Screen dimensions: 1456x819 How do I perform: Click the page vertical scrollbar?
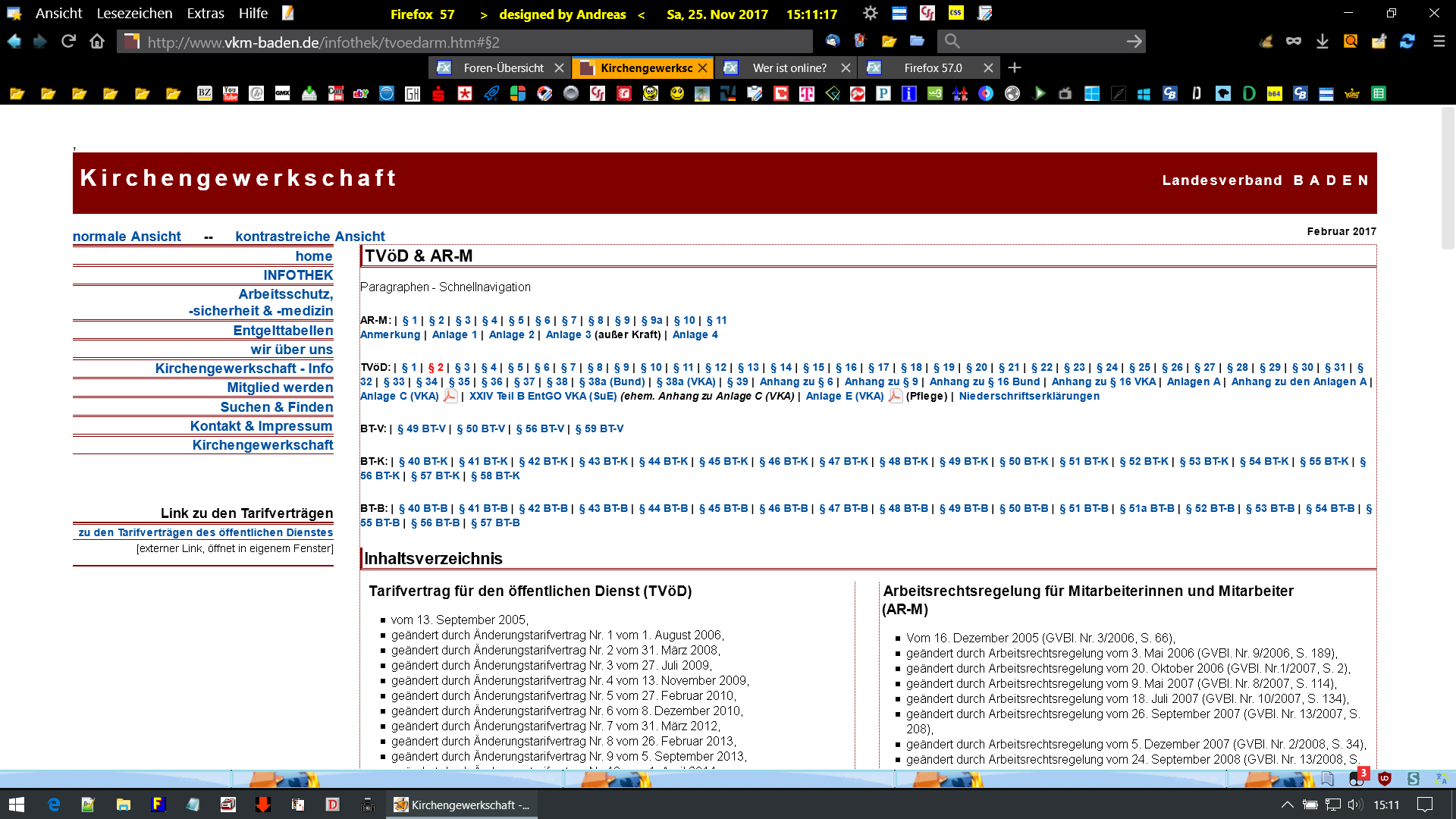click(1447, 178)
